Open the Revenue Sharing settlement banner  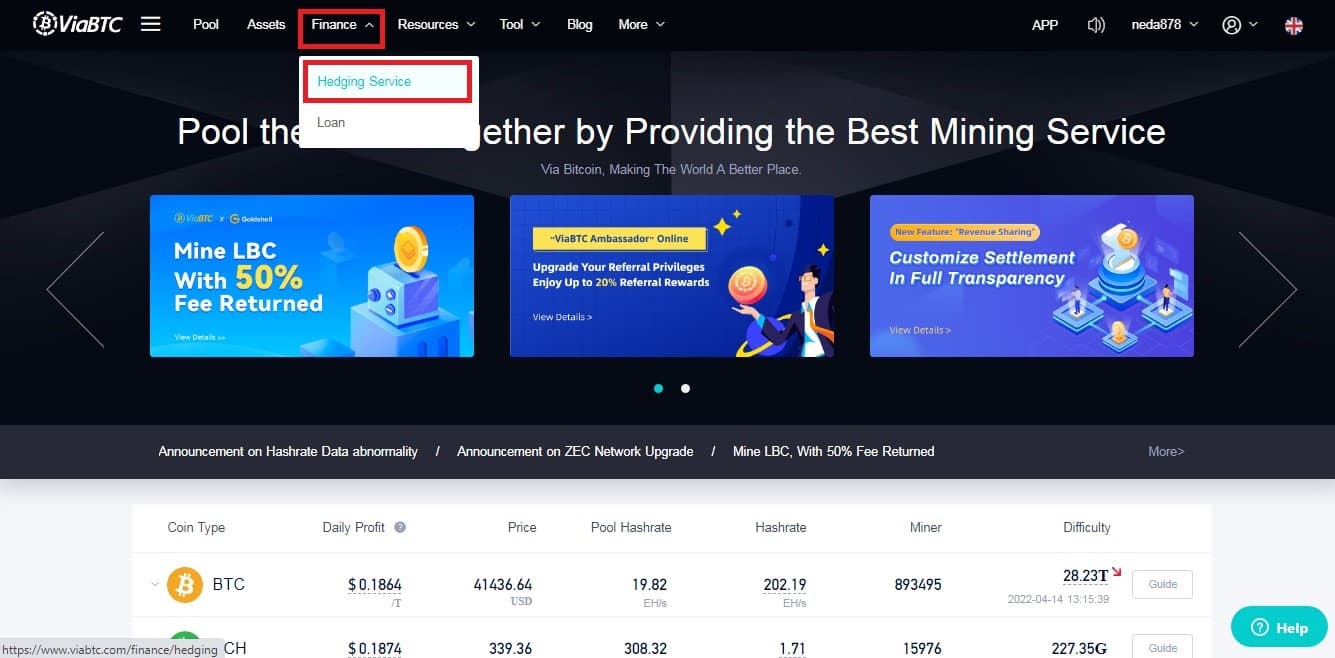pyautogui.click(x=1032, y=276)
